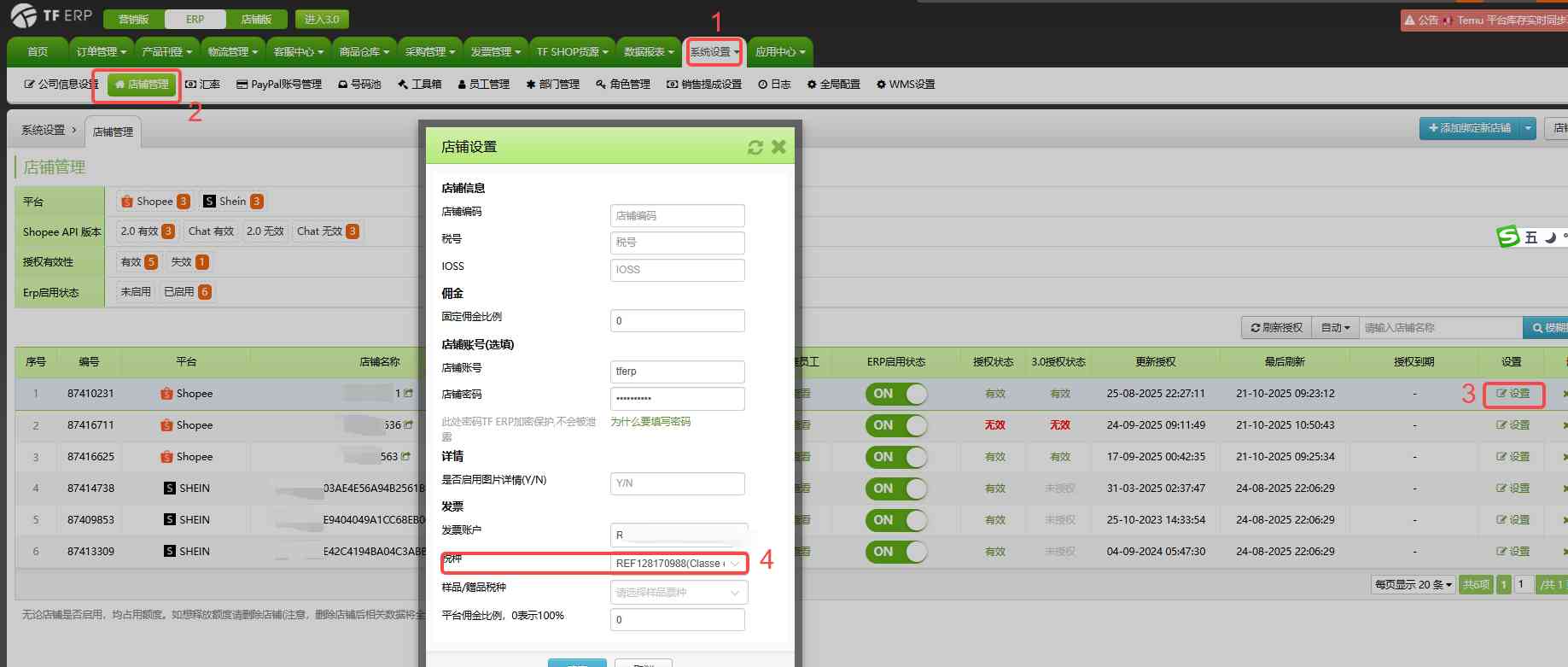Click the TF ERP logo
1568x667 pixels.
click(51, 15)
